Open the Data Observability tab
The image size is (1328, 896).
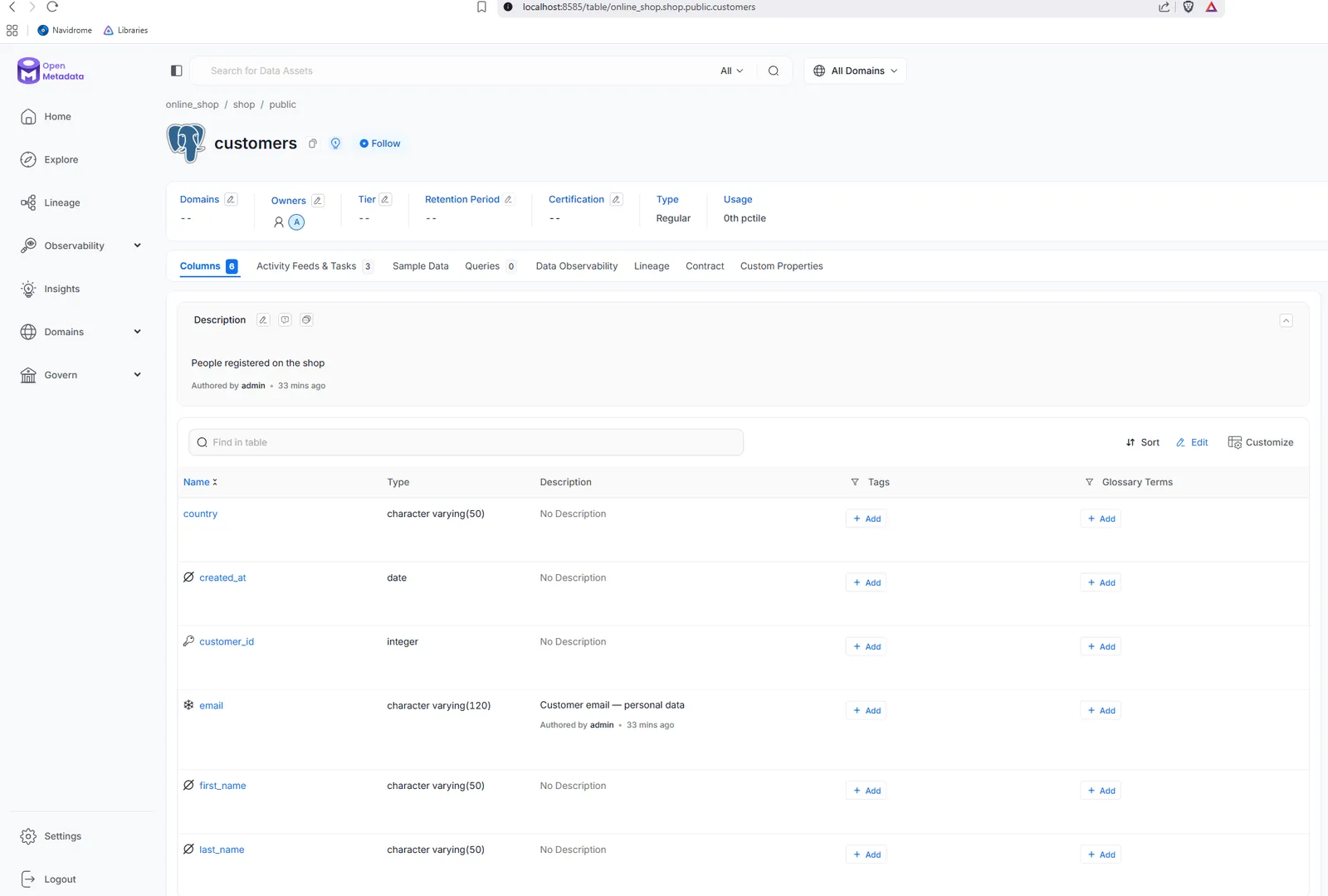point(577,266)
